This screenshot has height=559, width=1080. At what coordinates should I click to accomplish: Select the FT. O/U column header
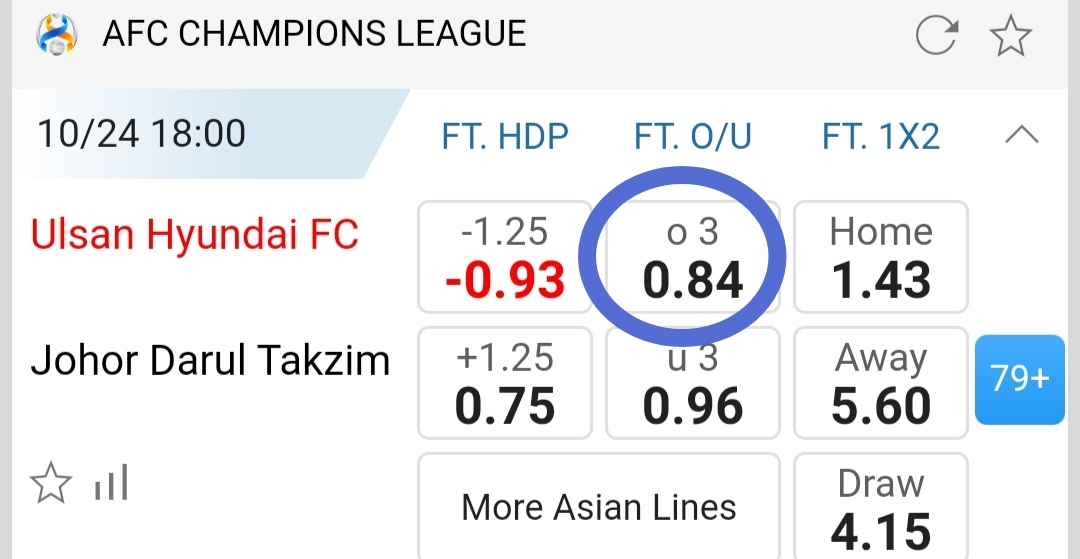click(693, 136)
